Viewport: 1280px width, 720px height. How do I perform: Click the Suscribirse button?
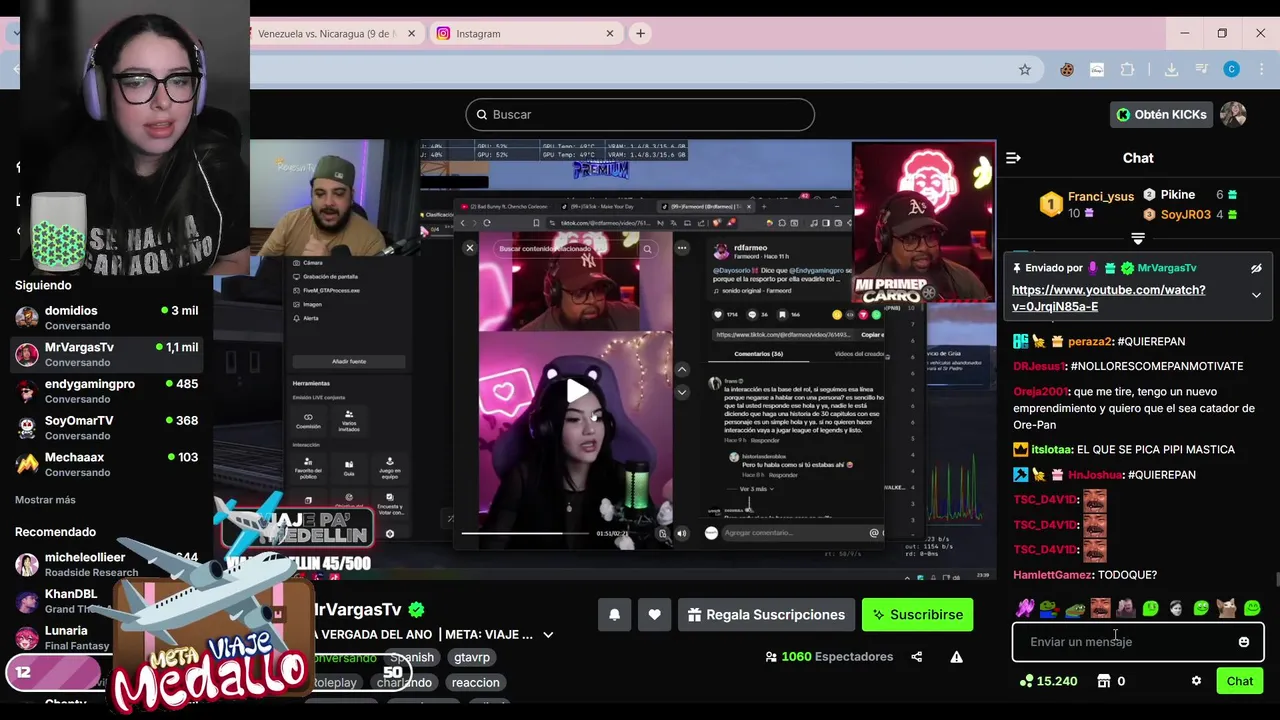tap(918, 615)
